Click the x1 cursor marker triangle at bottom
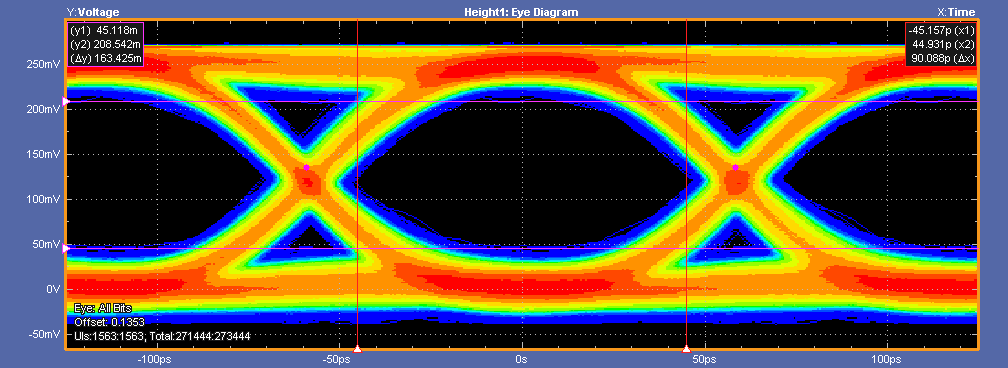This screenshot has height=368, width=1008. point(357,349)
